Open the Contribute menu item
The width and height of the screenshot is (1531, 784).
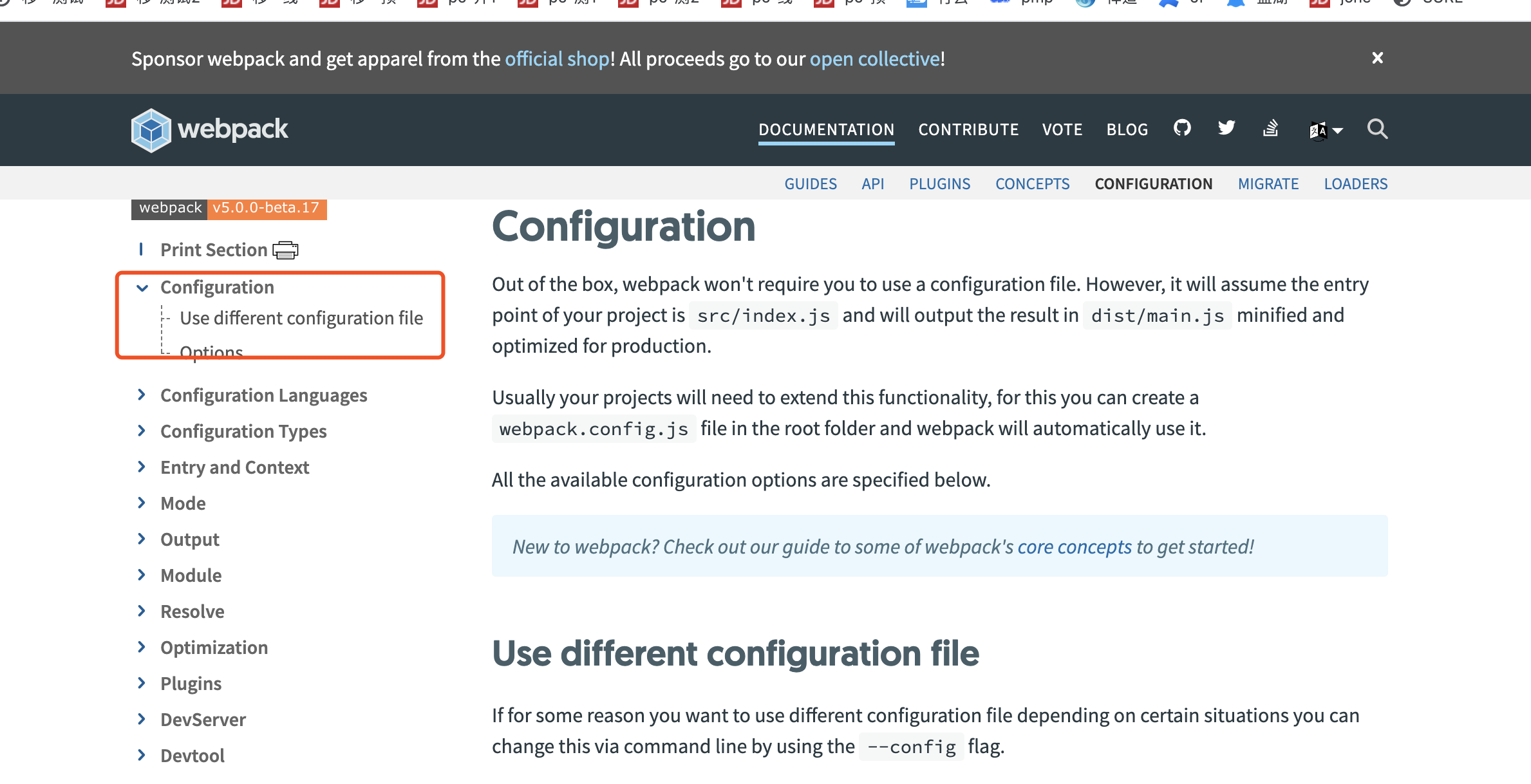click(x=968, y=129)
